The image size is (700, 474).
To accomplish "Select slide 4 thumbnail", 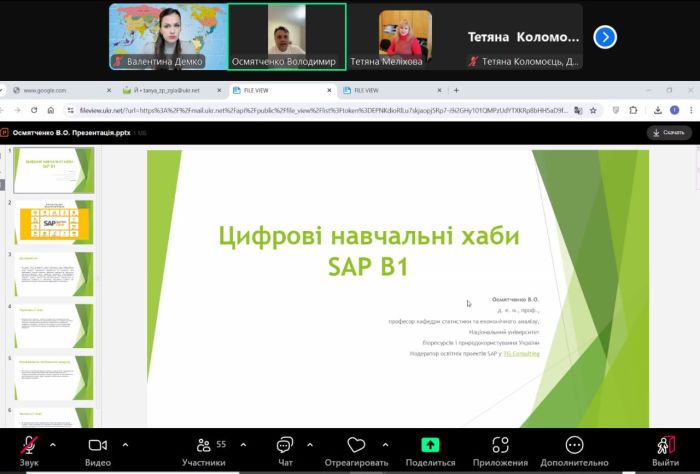I will [54, 326].
